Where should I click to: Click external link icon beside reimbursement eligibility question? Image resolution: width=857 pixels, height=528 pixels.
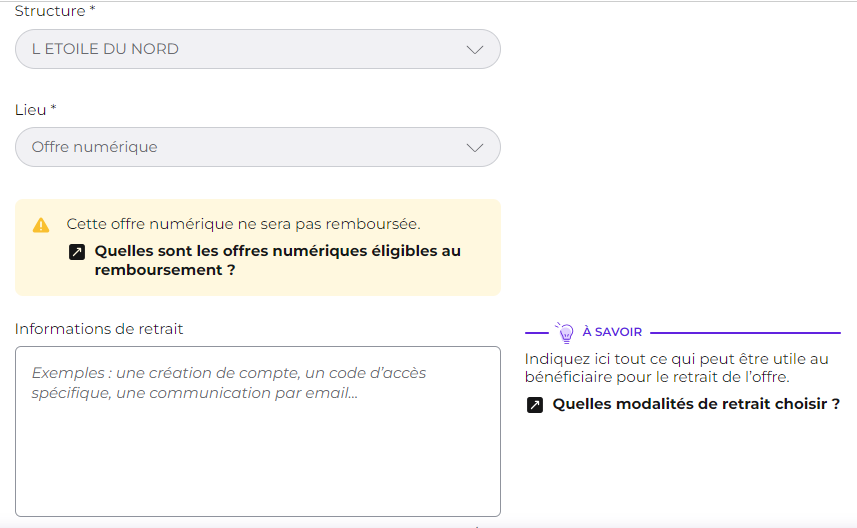point(77,252)
